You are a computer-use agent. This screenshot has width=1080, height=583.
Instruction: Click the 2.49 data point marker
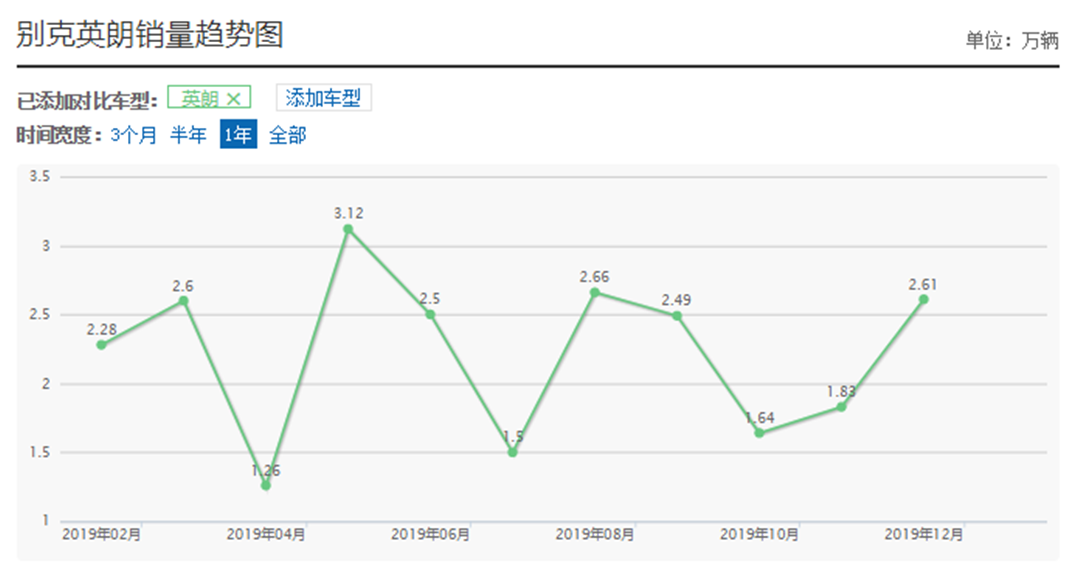[677, 316]
